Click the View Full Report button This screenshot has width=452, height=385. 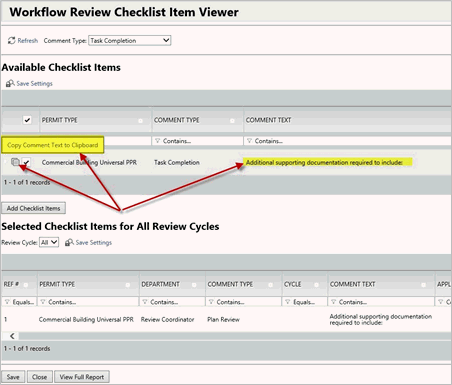(x=82, y=377)
